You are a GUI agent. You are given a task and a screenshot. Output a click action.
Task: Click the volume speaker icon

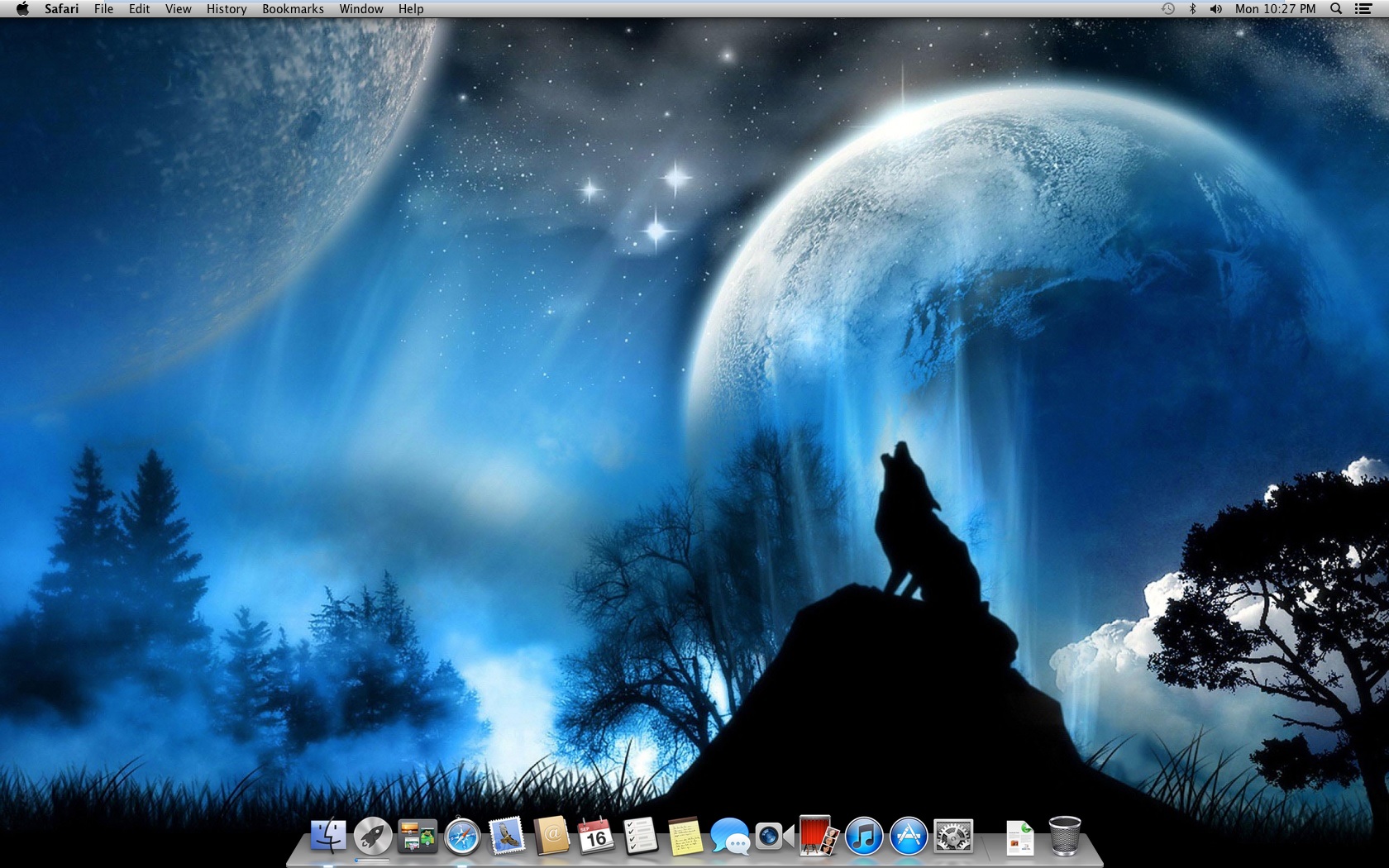point(1216,9)
